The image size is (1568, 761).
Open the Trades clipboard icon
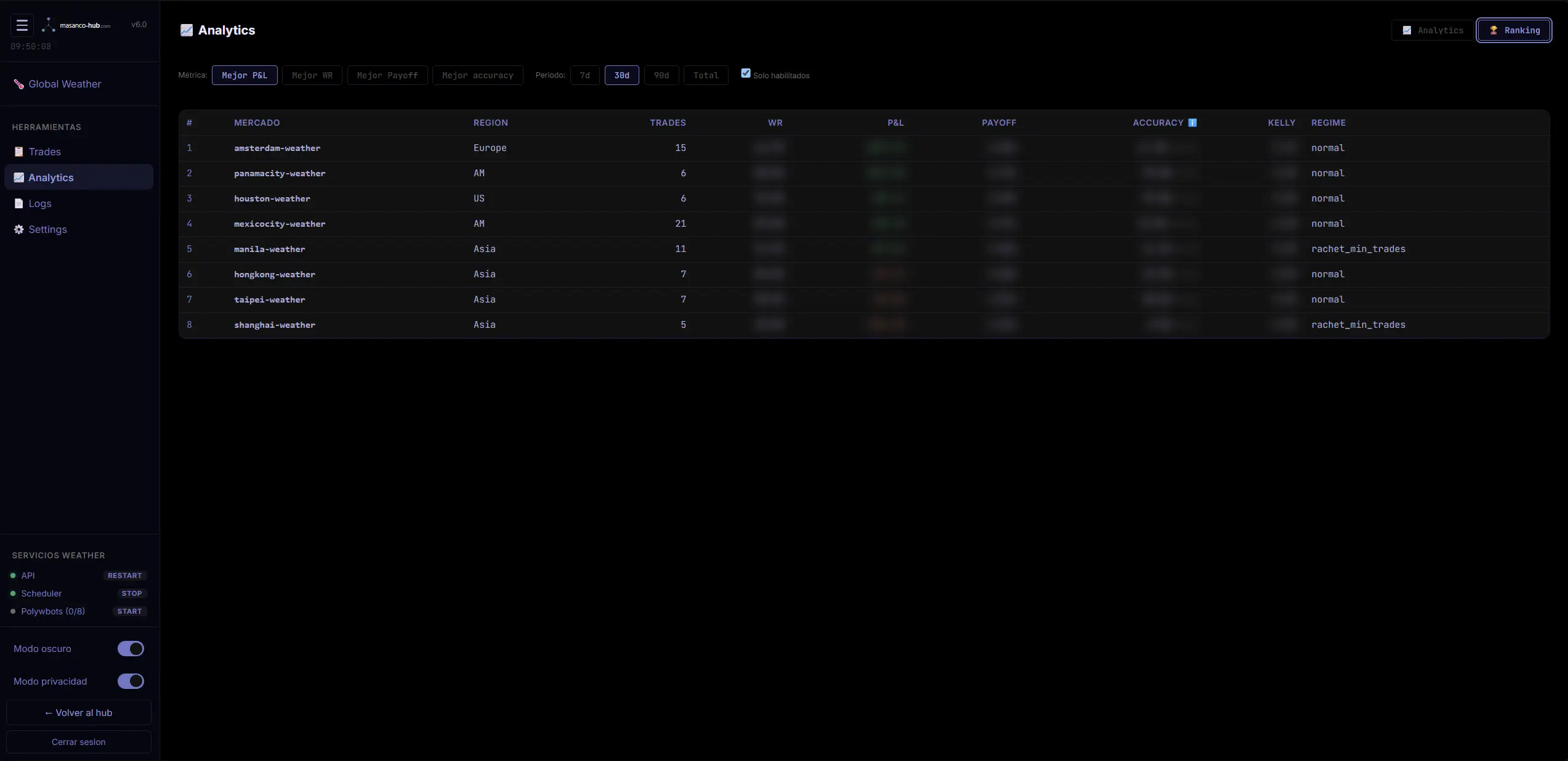pos(19,152)
